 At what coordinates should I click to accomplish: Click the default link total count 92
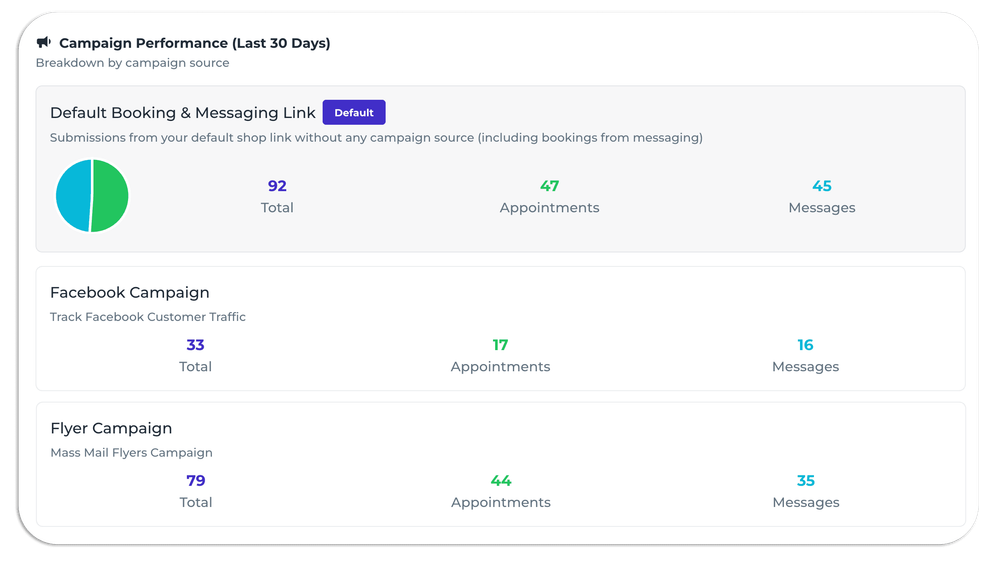tap(277, 186)
